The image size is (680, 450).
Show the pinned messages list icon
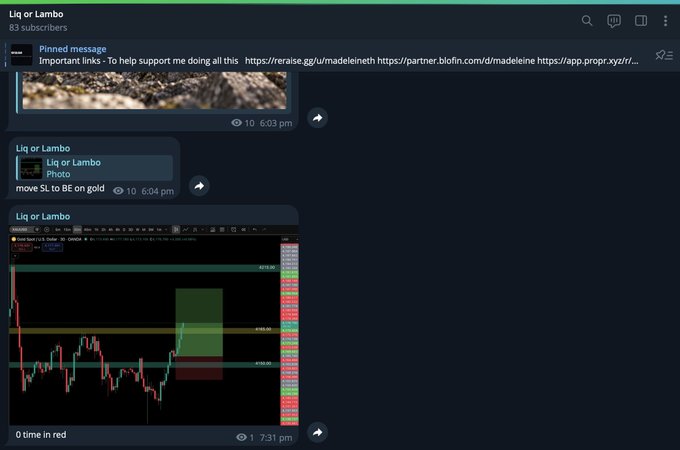(x=664, y=55)
